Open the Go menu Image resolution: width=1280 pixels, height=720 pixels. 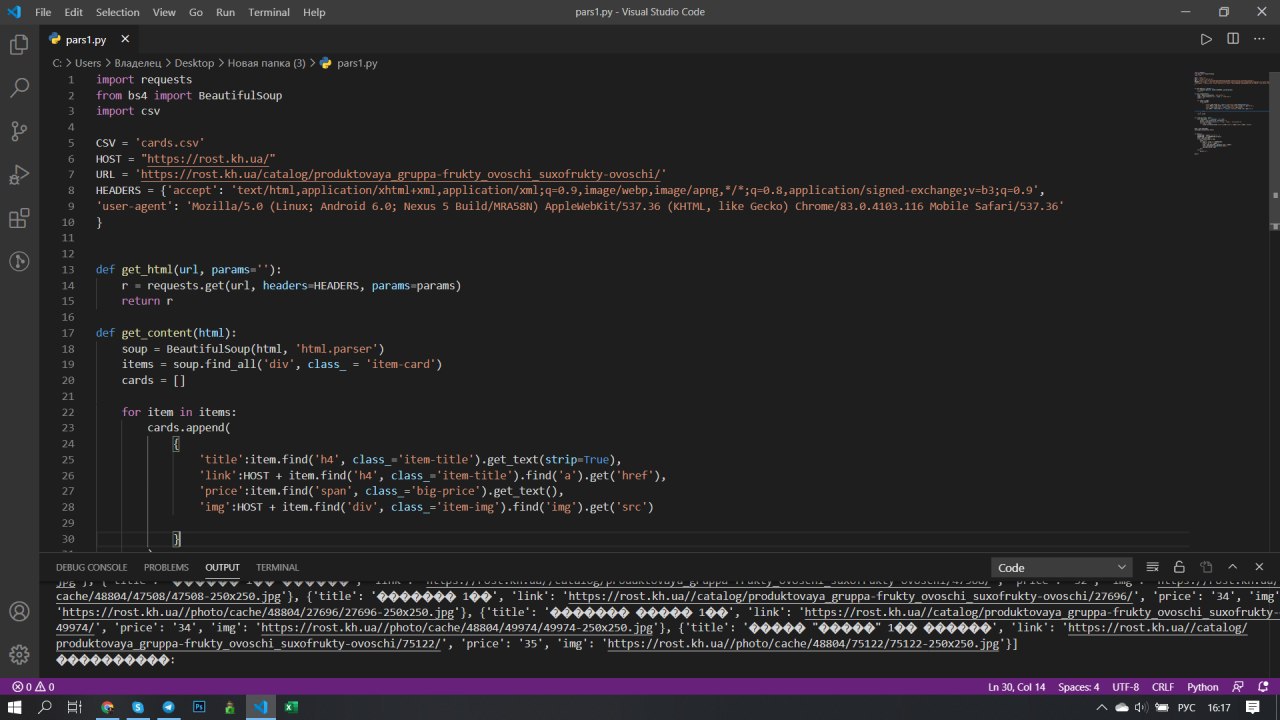tap(196, 12)
